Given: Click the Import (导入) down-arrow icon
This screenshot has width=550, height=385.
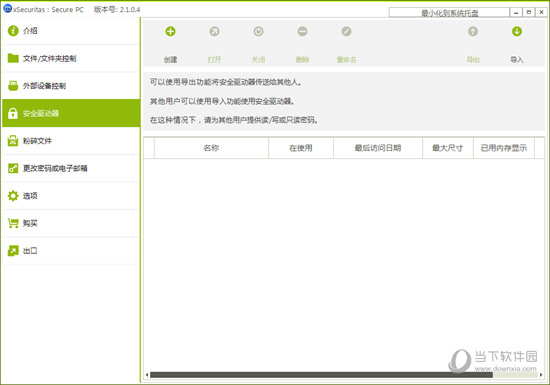Looking at the screenshot, I should (x=517, y=32).
